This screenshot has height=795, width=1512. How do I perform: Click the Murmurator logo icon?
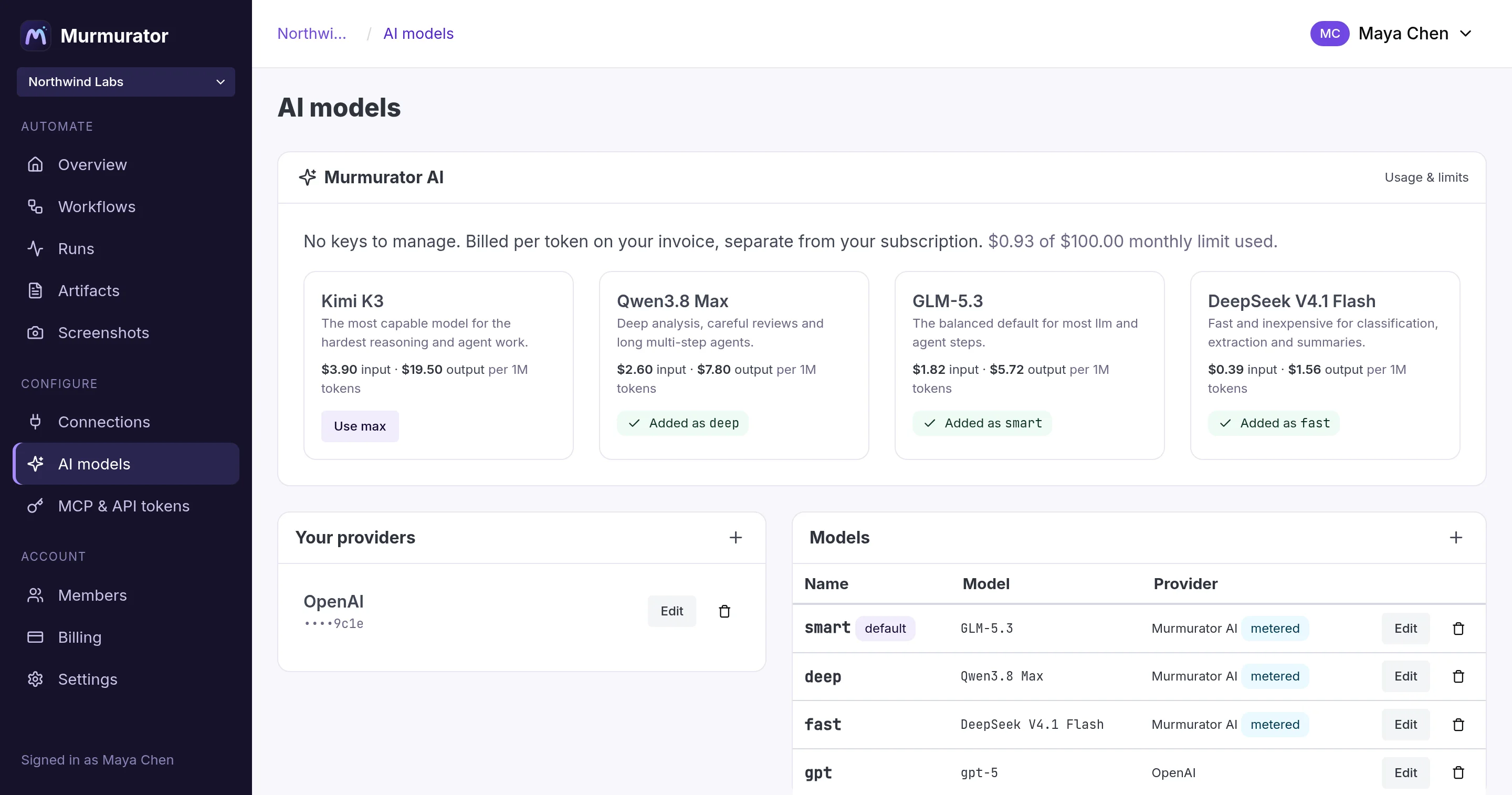point(36,36)
